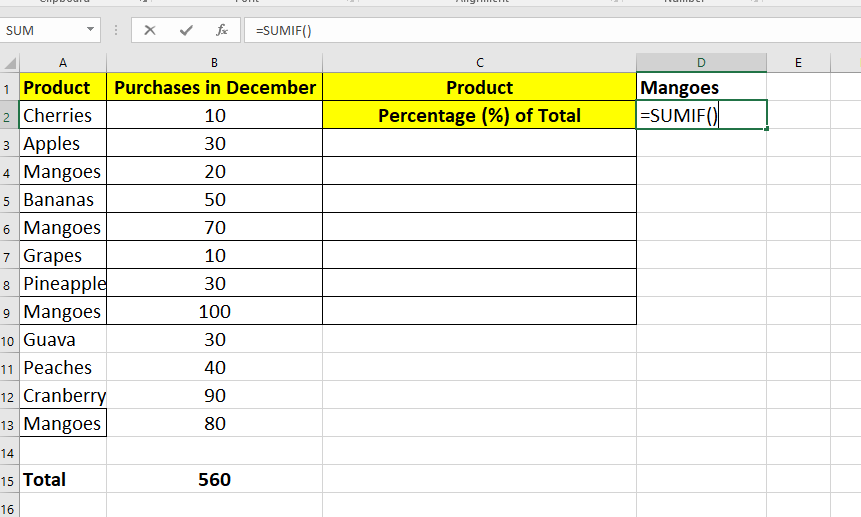
Task: Select row 15 header
Action: [9, 480]
